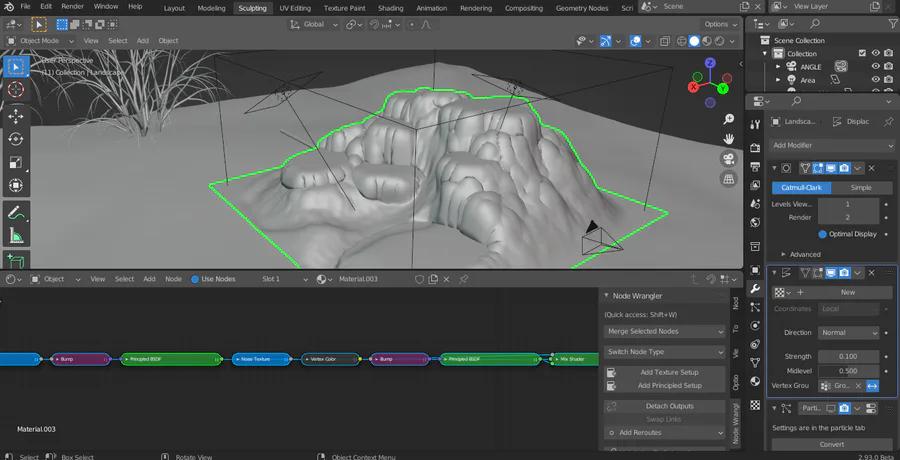The image size is (900, 460).
Task: Open the Slot 1 dropdown
Action: click(x=285, y=279)
